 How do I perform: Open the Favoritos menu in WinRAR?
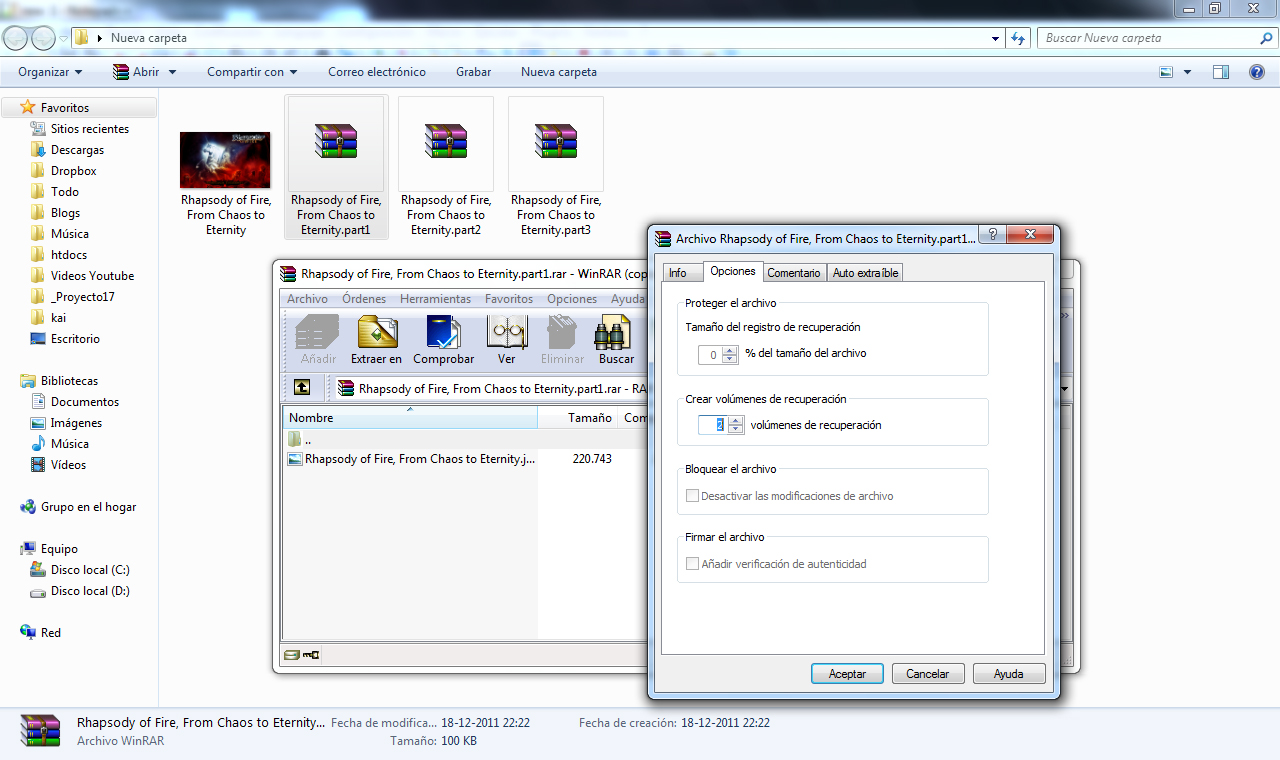509,299
